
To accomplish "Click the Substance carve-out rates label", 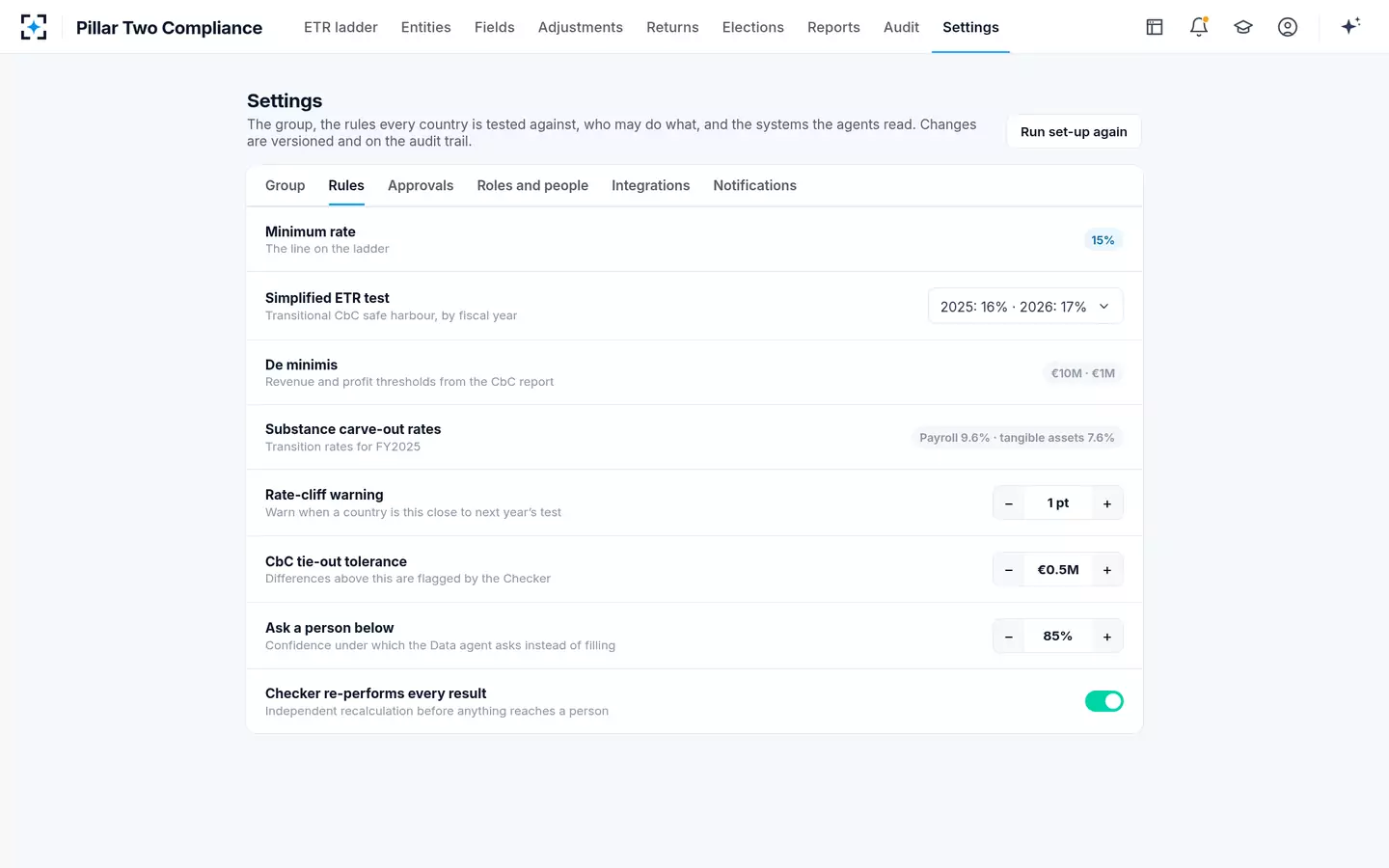I will click(353, 429).
